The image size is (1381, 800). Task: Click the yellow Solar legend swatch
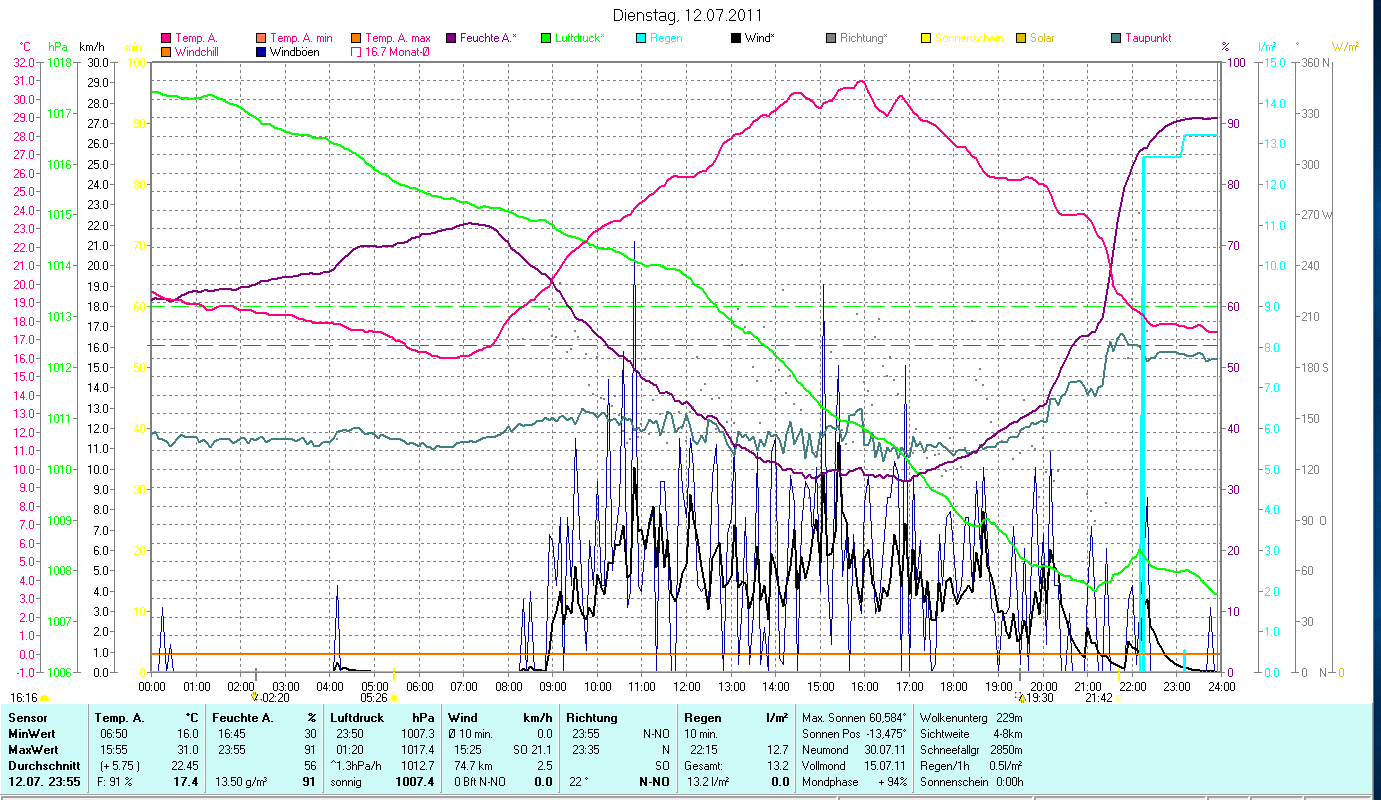click(1021, 38)
